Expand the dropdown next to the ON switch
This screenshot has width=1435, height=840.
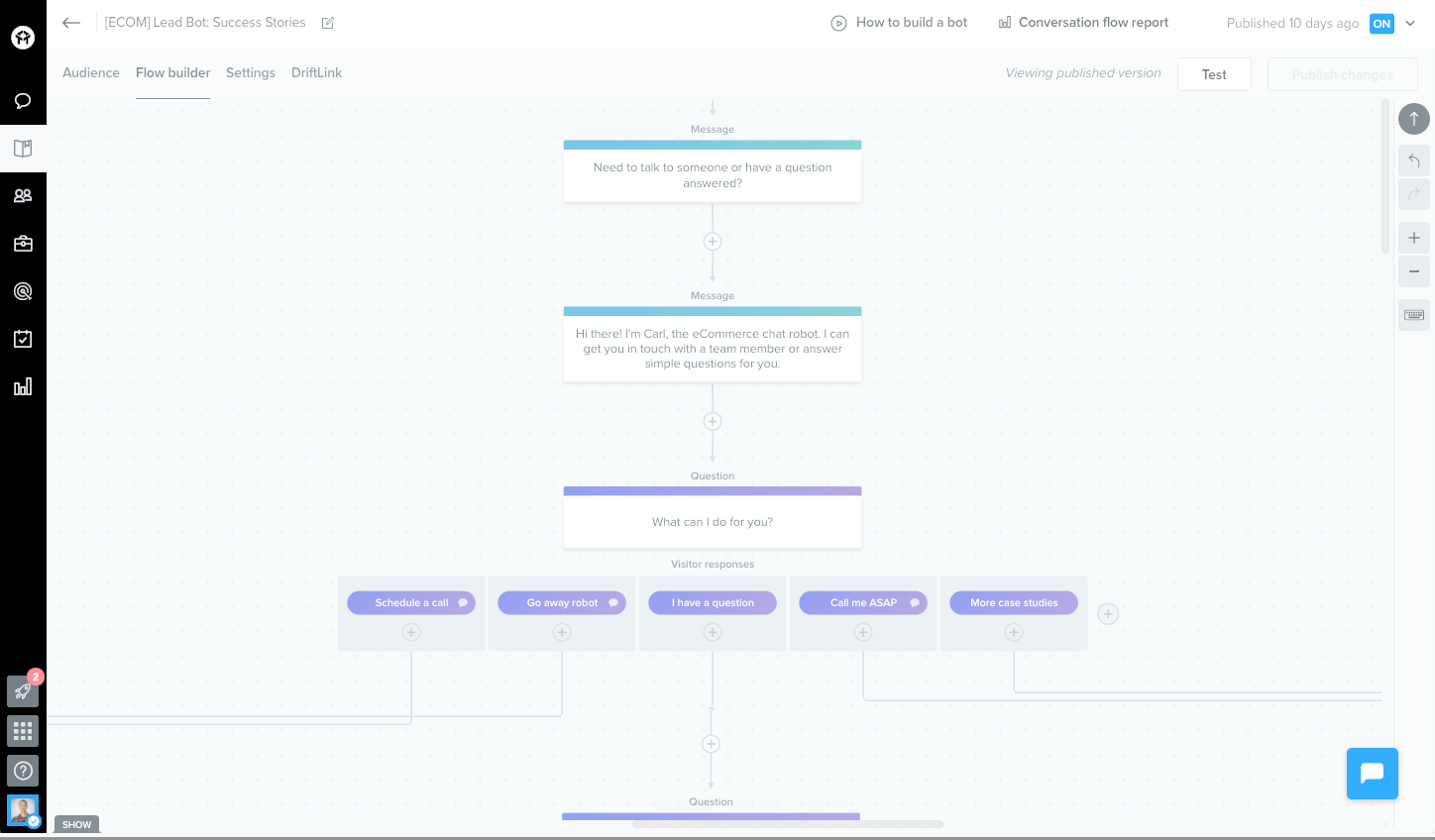click(x=1410, y=23)
